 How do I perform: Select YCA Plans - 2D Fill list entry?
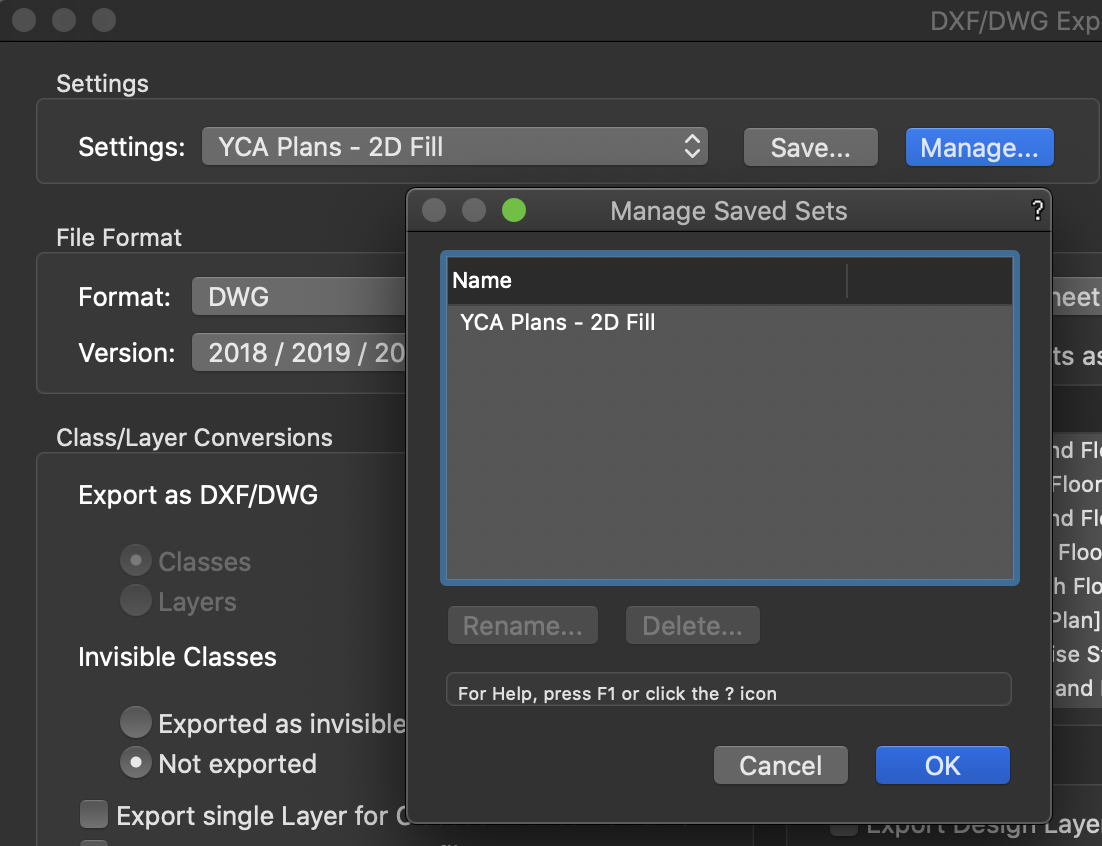point(558,323)
